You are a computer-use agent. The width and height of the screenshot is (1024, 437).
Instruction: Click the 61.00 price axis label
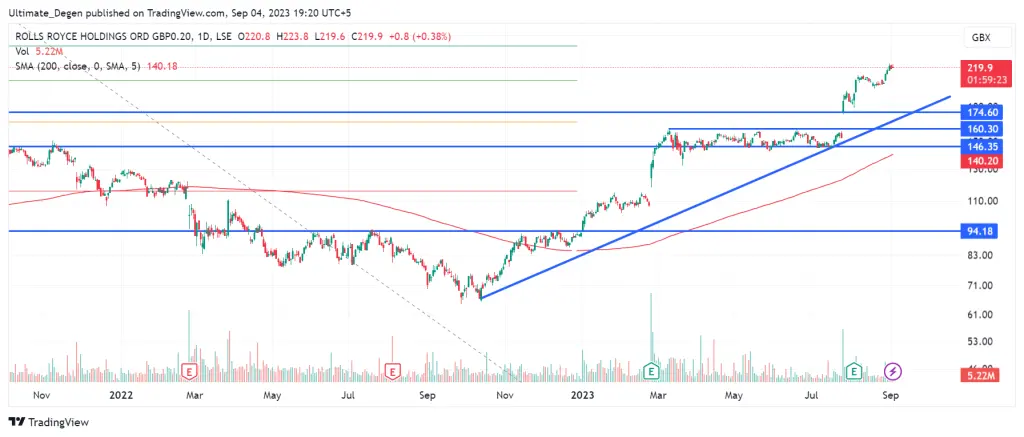pyautogui.click(x=982, y=314)
